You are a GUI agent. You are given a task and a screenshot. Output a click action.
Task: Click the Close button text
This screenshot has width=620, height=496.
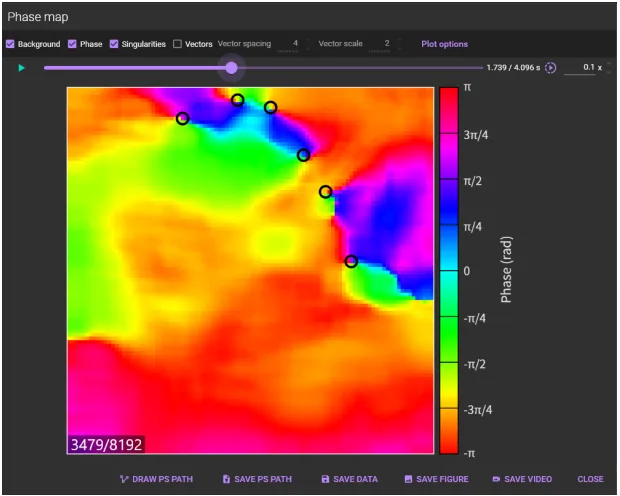click(590, 479)
